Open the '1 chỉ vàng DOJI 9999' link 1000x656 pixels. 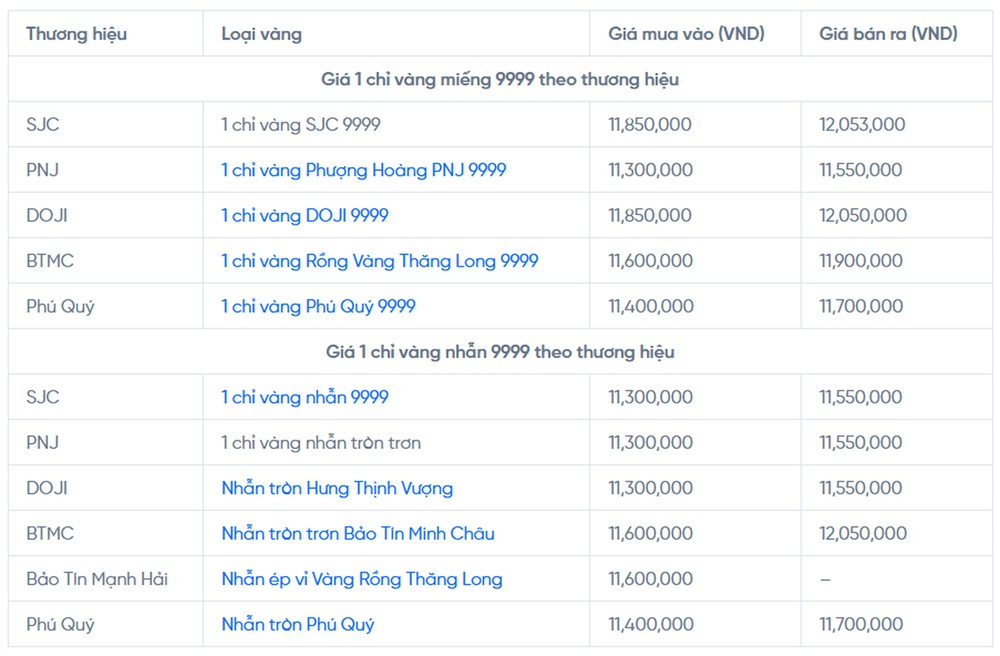tap(305, 215)
